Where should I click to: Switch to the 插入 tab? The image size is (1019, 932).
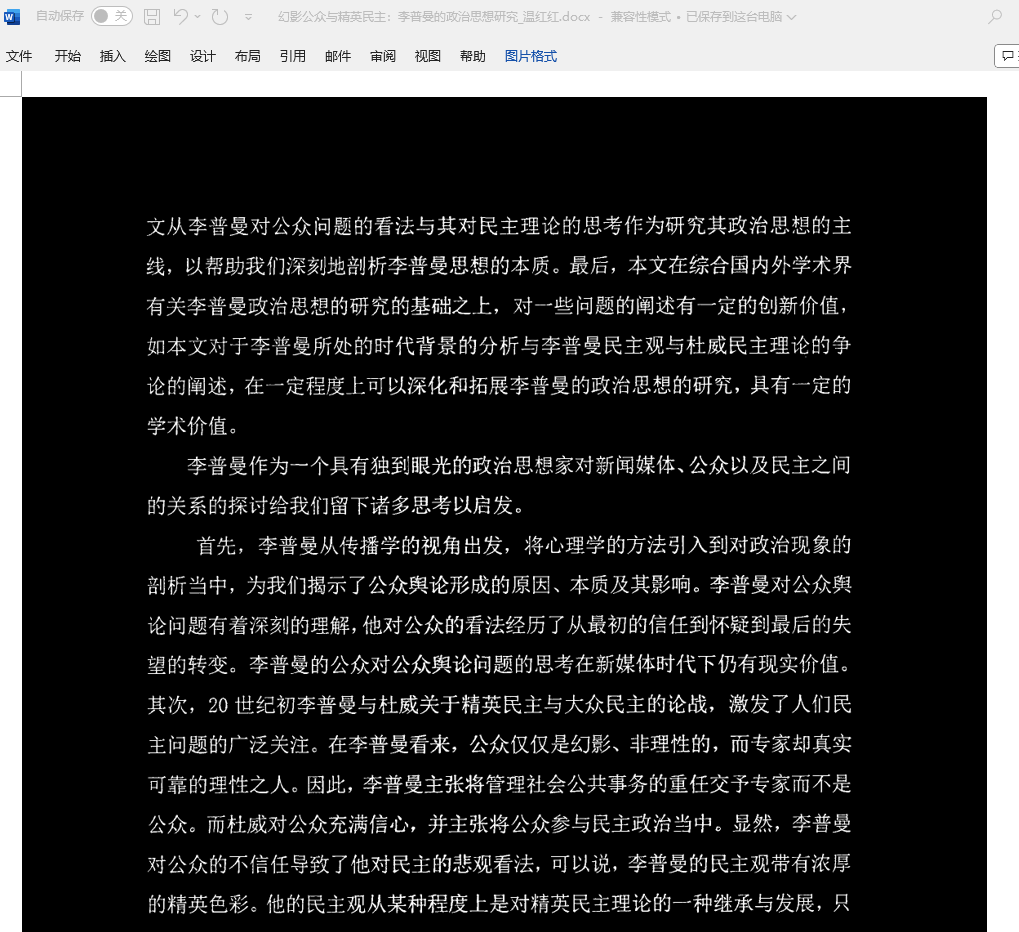pos(112,57)
